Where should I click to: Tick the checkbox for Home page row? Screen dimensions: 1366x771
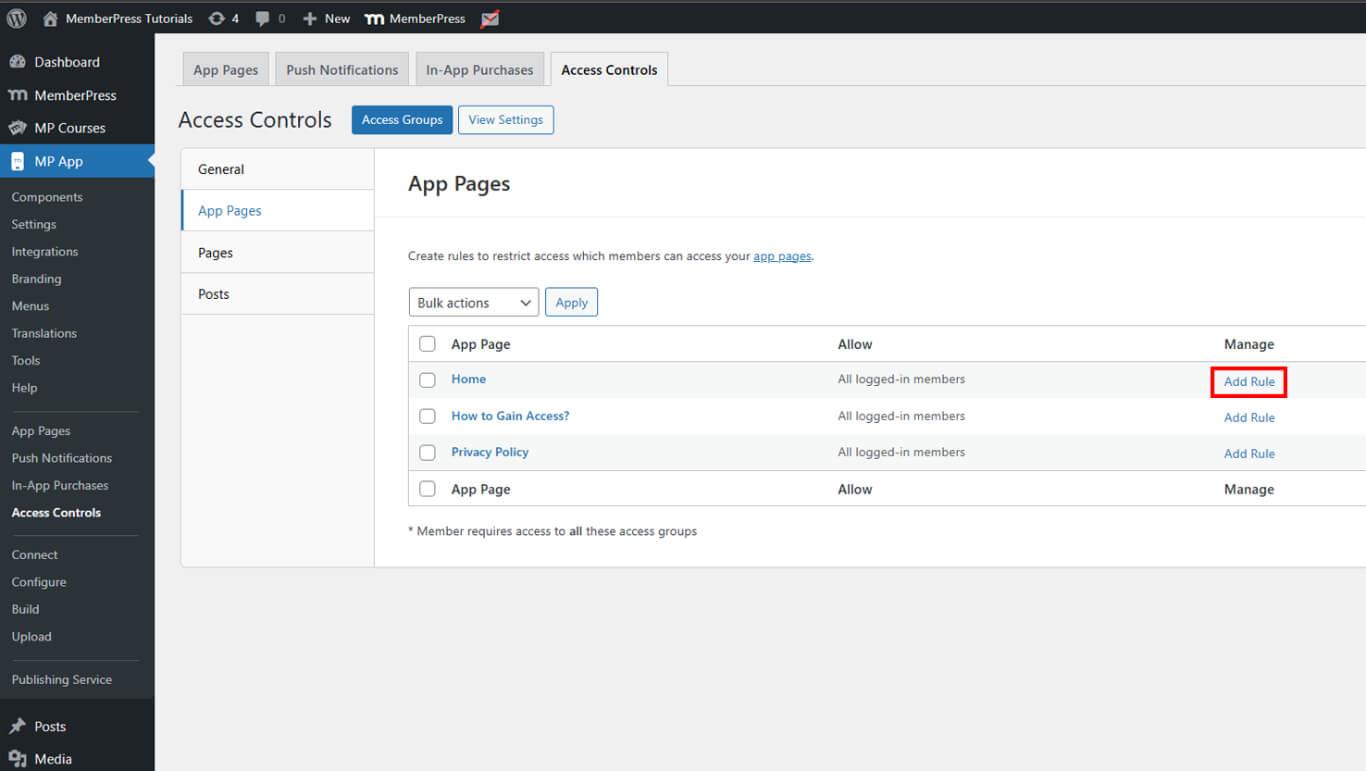(428, 380)
